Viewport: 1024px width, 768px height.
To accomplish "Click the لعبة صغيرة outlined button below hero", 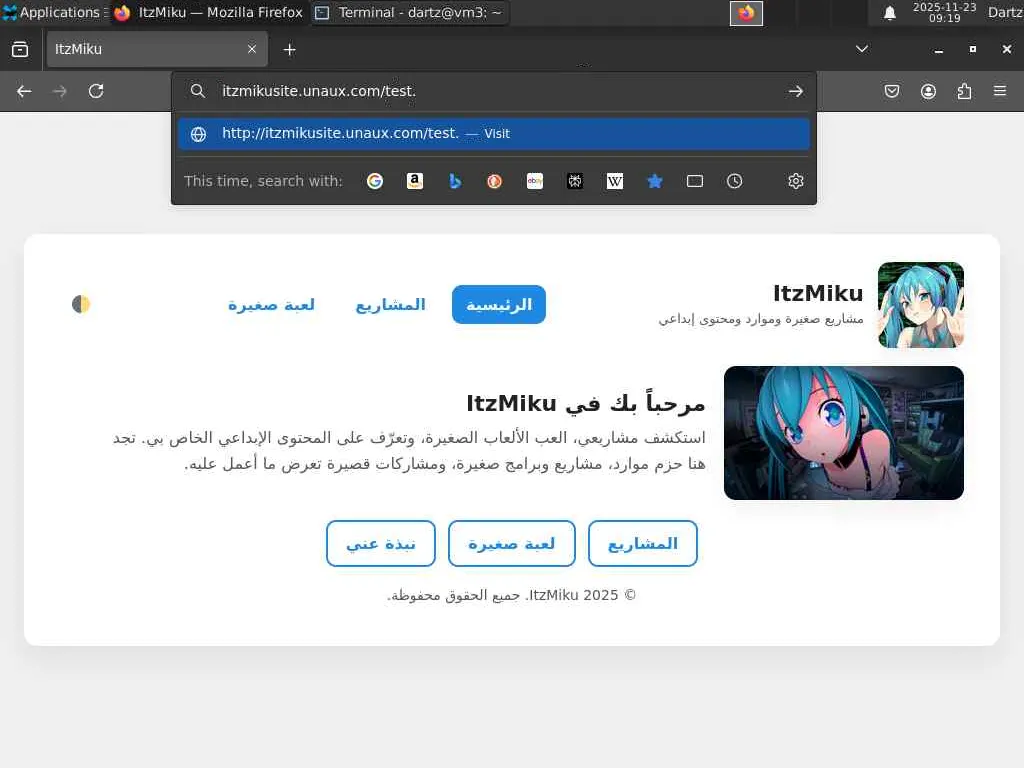I will point(511,543).
